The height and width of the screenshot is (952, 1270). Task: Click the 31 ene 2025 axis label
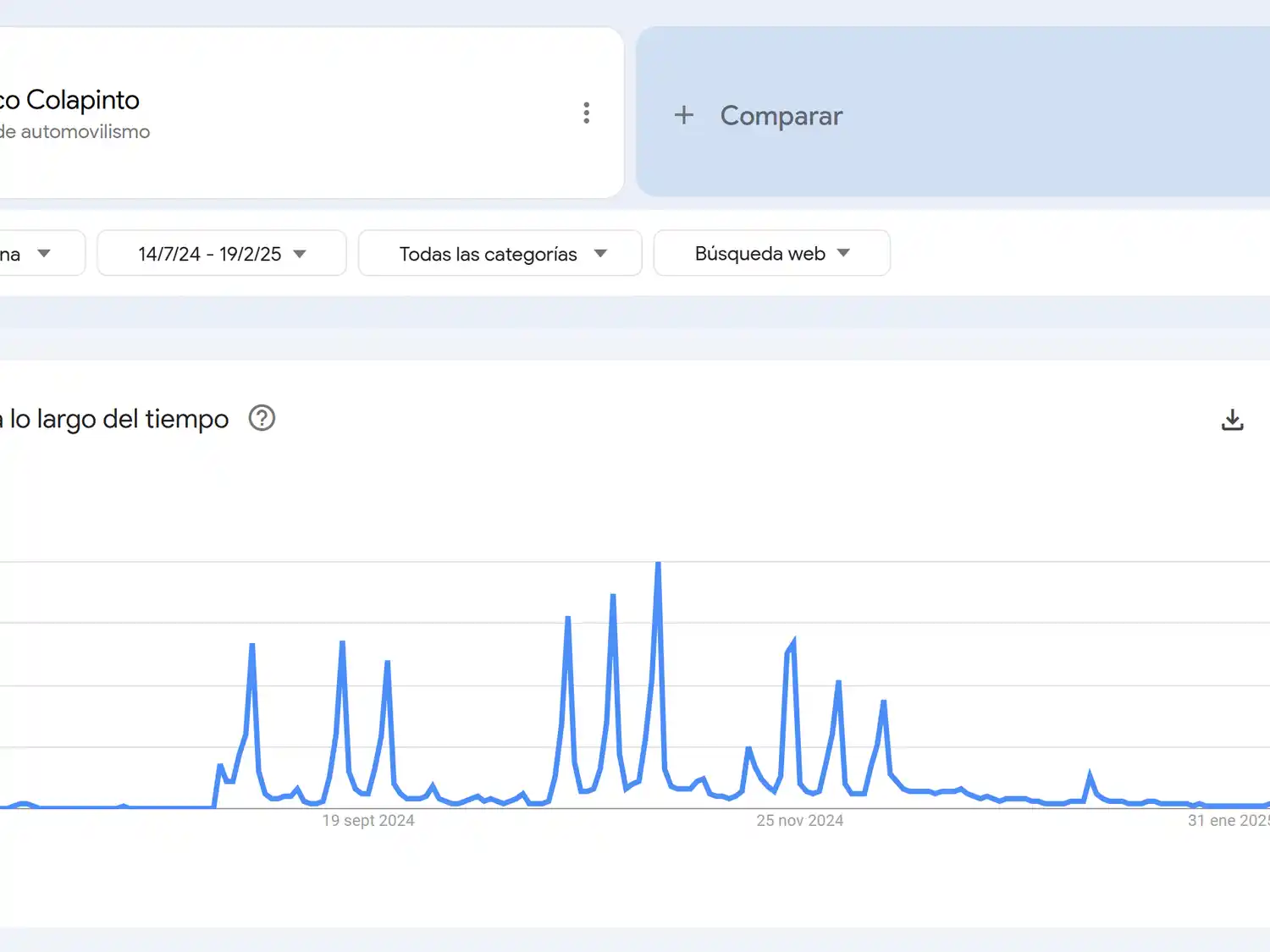(1228, 821)
